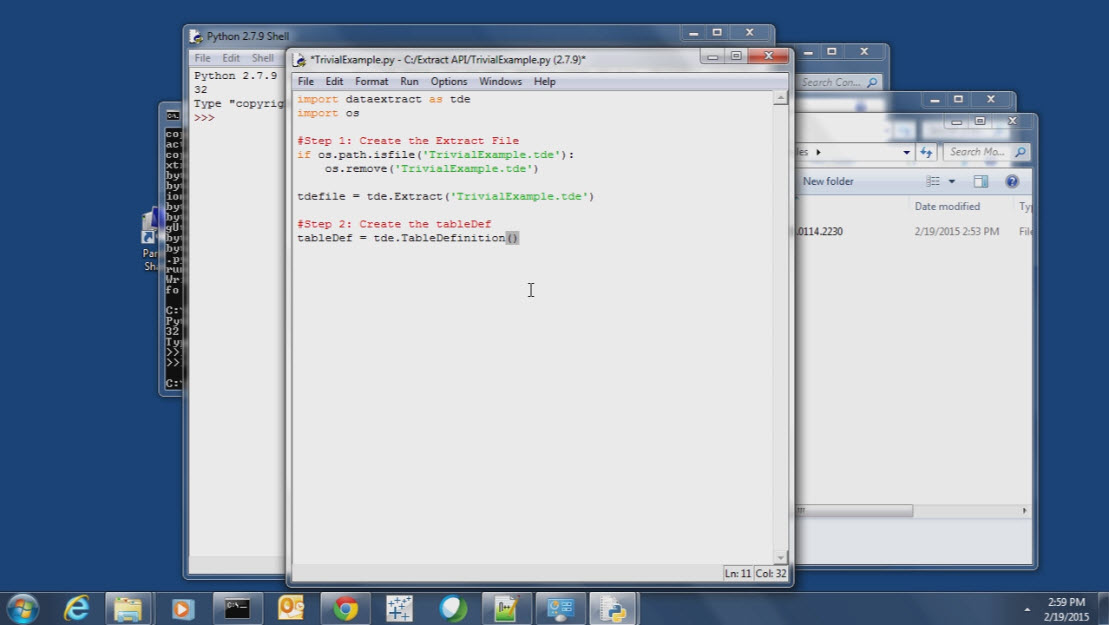
Task: Click the green notepad-with-pencil taskbar icon
Action: pyautogui.click(x=506, y=609)
